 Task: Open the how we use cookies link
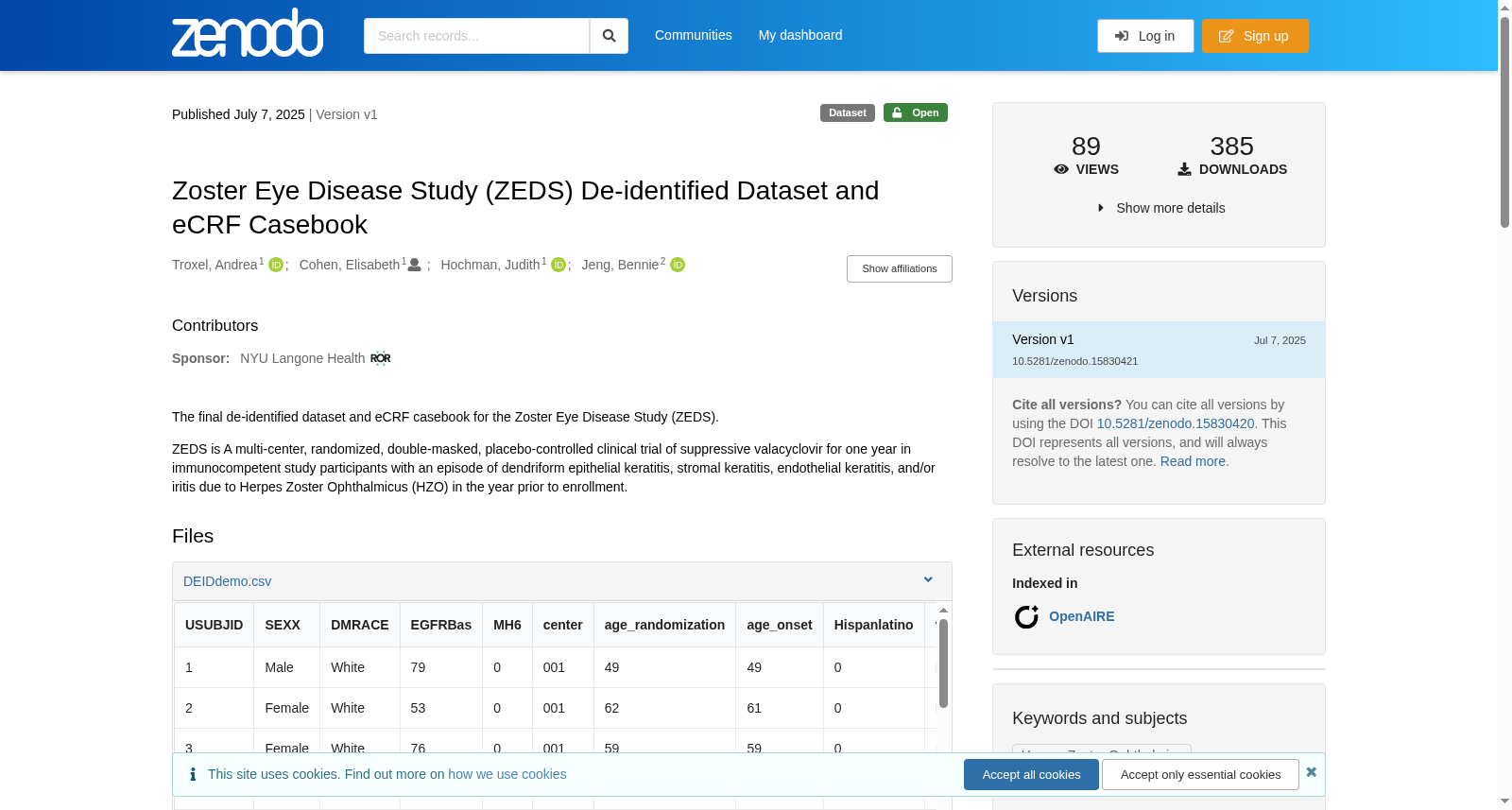(507, 774)
